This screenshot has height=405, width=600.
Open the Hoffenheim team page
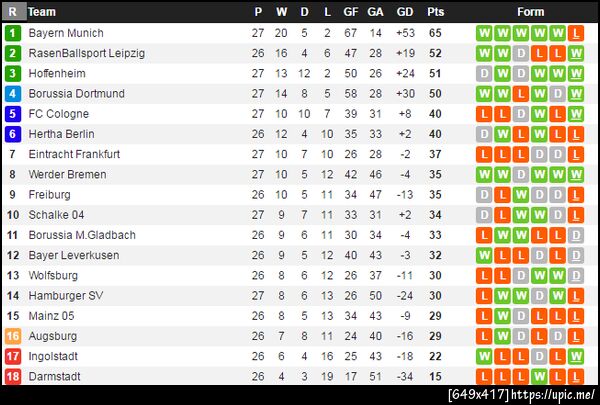tap(59, 73)
